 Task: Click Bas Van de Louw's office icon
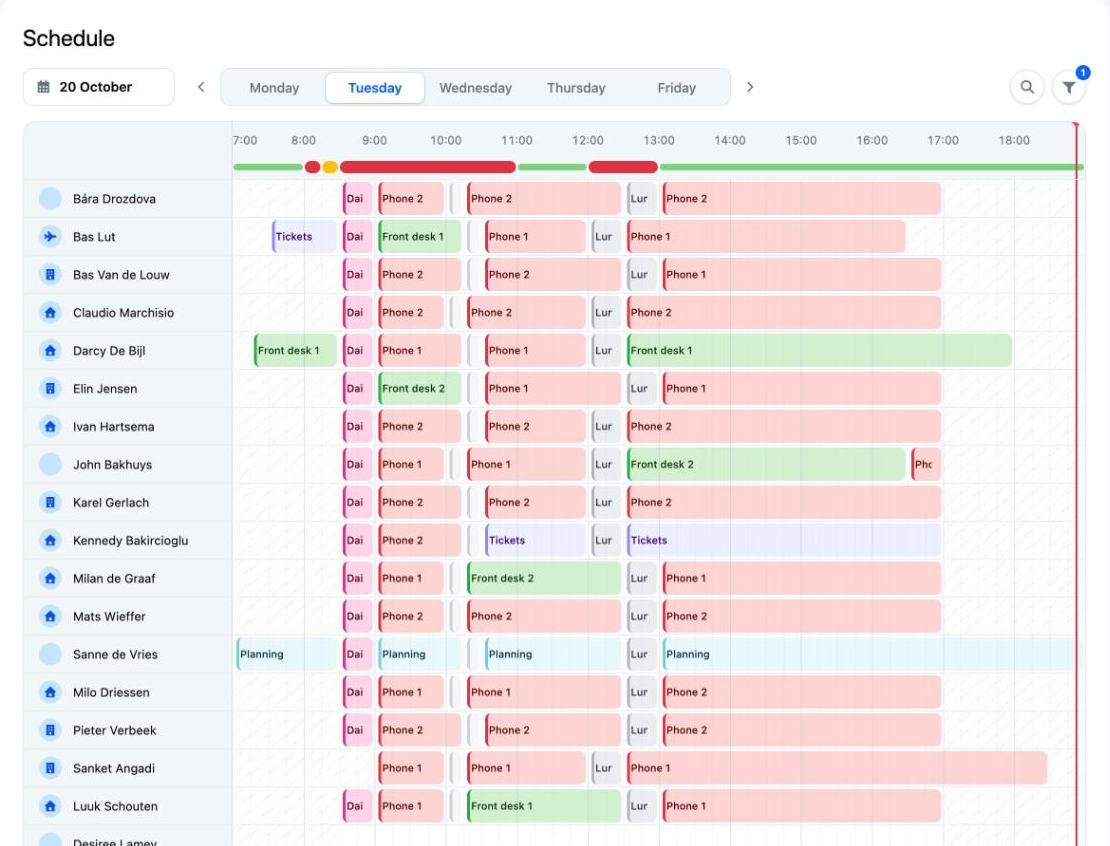pyautogui.click(x=50, y=275)
